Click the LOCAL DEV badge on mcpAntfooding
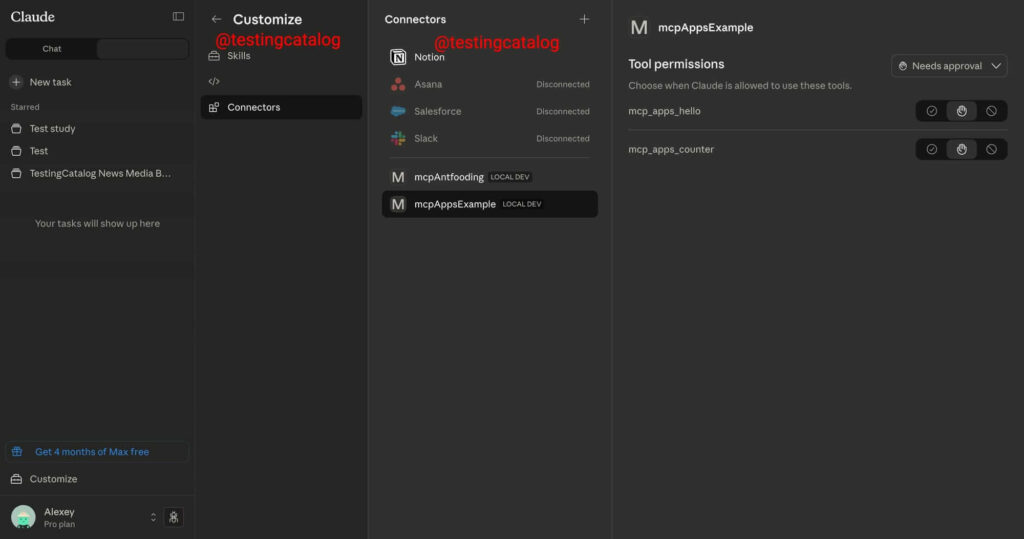 click(510, 177)
